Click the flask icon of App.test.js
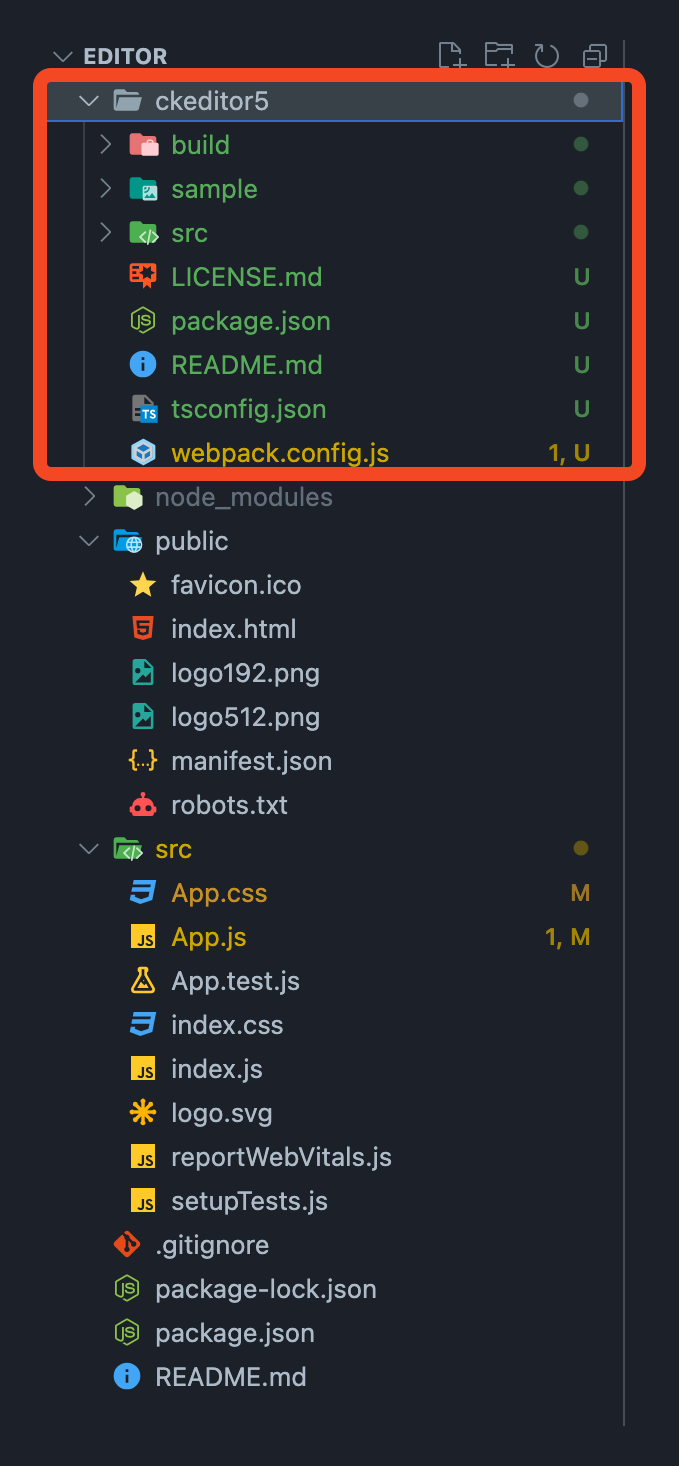 pyautogui.click(x=143, y=981)
